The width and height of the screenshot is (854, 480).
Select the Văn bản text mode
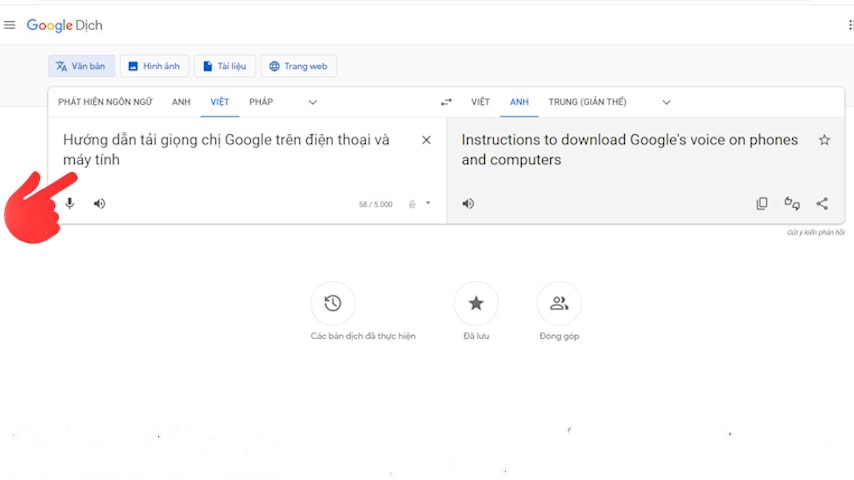(81, 66)
